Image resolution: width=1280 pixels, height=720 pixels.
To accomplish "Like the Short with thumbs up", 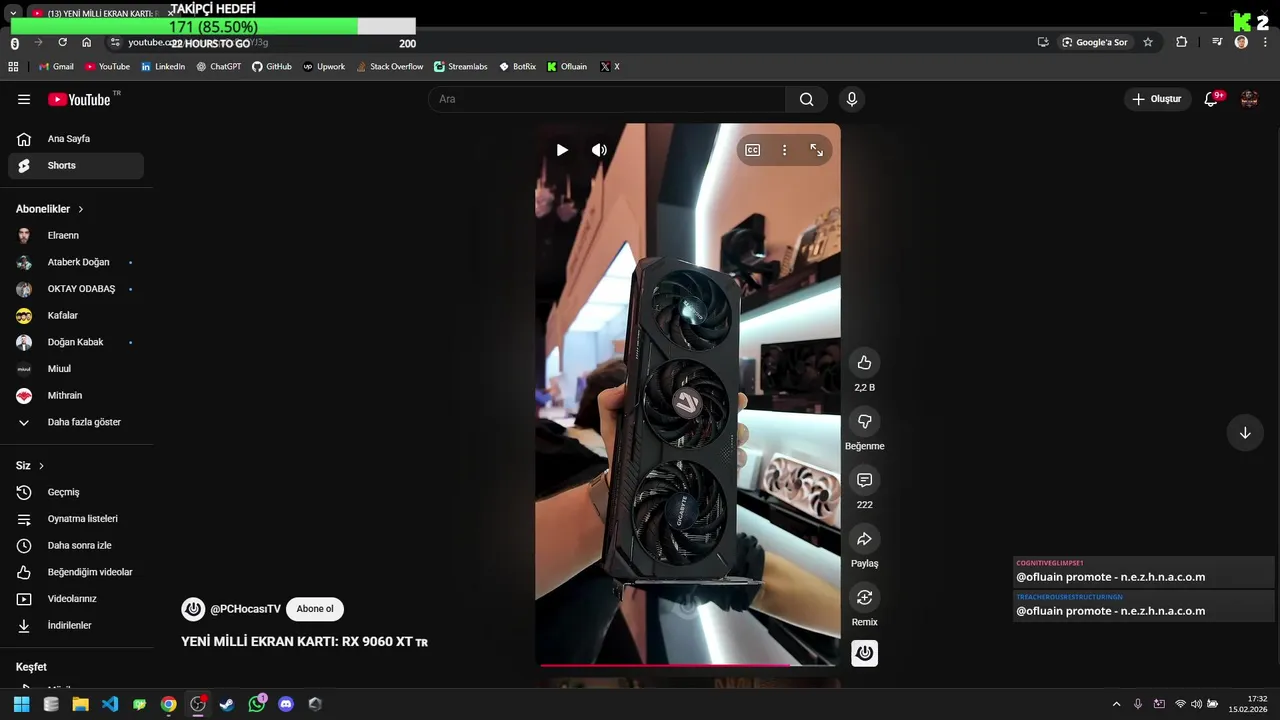I will click(x=865, y=363).
